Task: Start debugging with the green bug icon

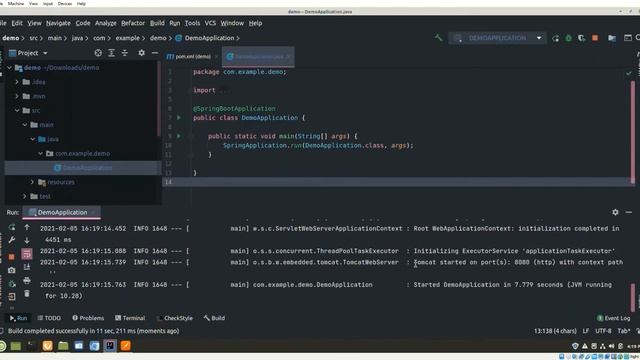Action: click(x=569, y=38)
